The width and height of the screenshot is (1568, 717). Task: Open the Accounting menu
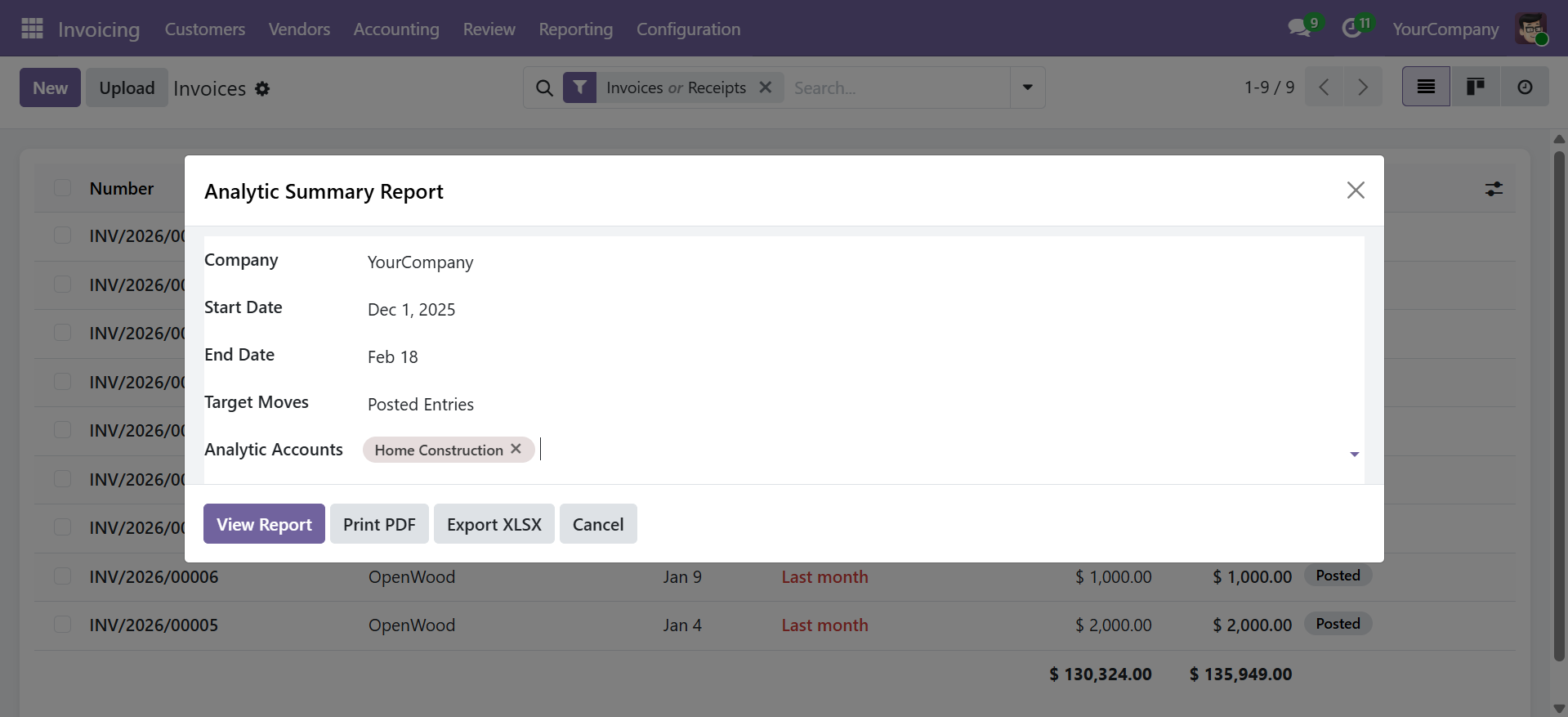[396, 29]
